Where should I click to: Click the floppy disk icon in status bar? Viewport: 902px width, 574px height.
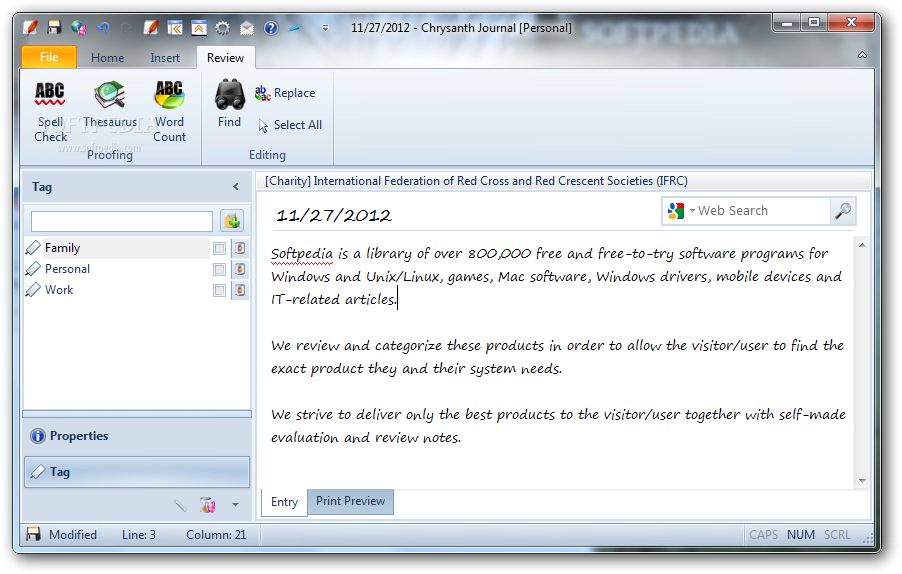point(33,534)
